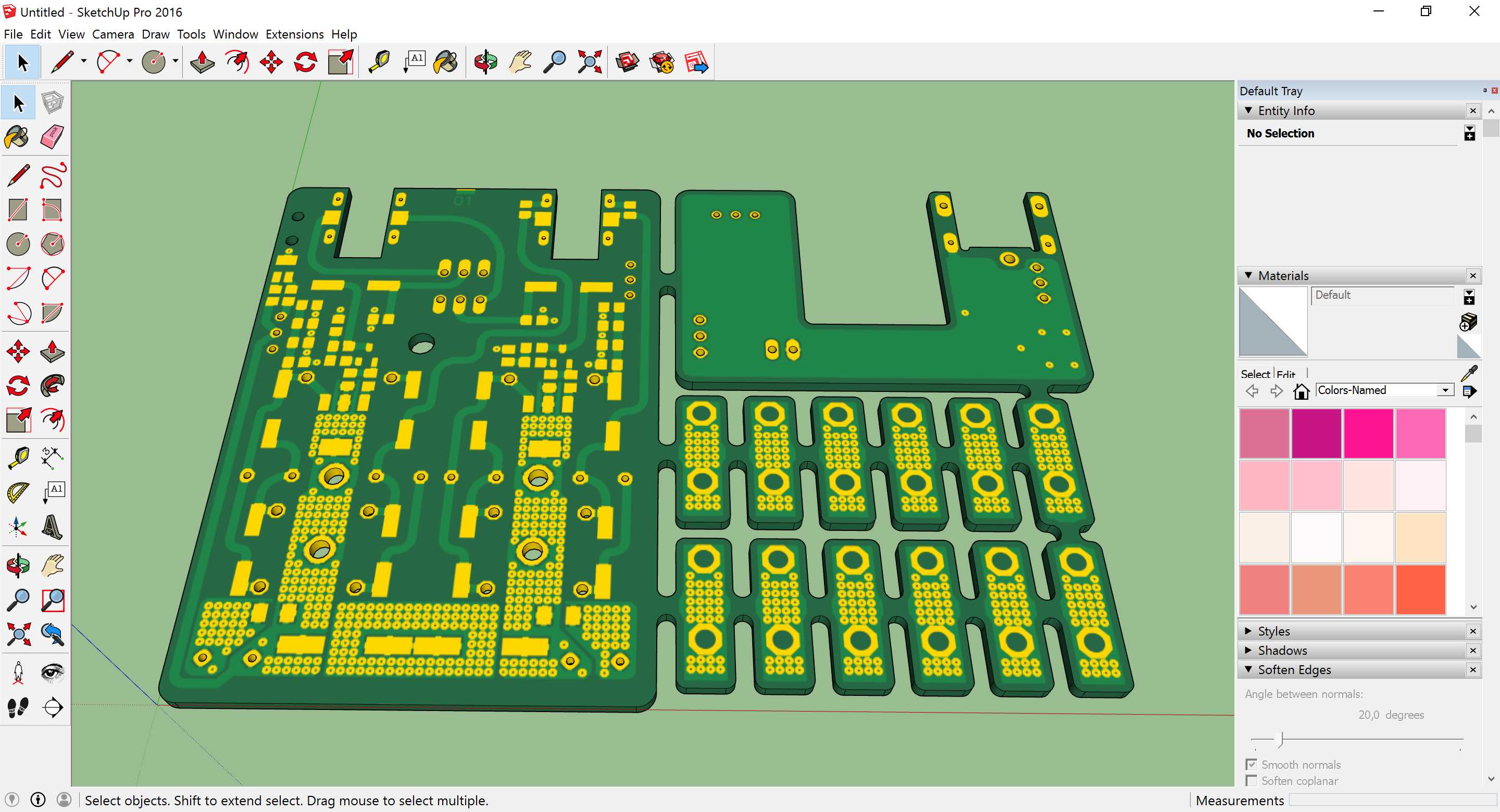Click the Previous view tool
The image size is (1500, 812).
pyautogui.click(x=53, y=634)
